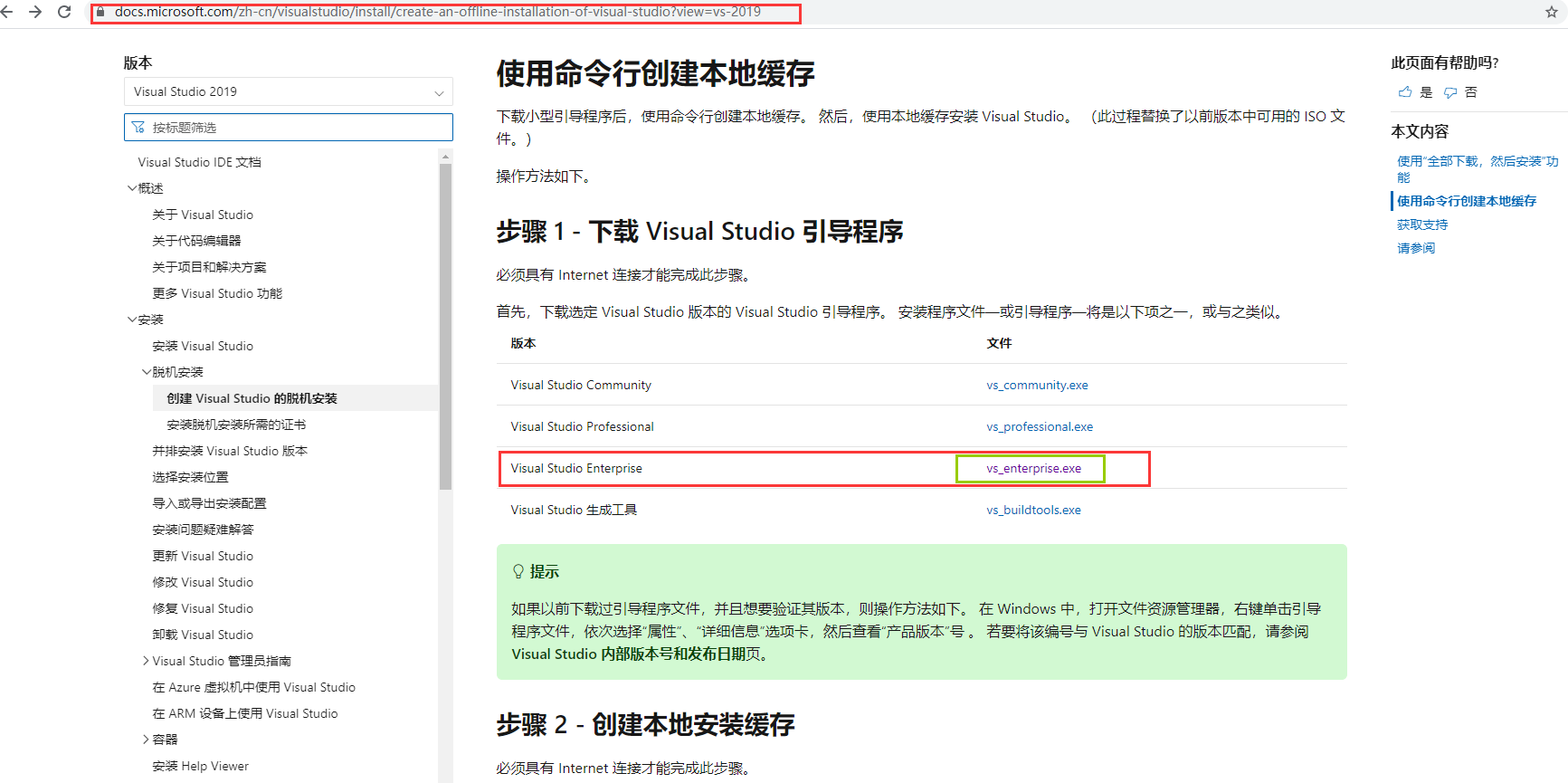Click heading 步骤 2 - 创建本地安装缓存

point(645,725)
